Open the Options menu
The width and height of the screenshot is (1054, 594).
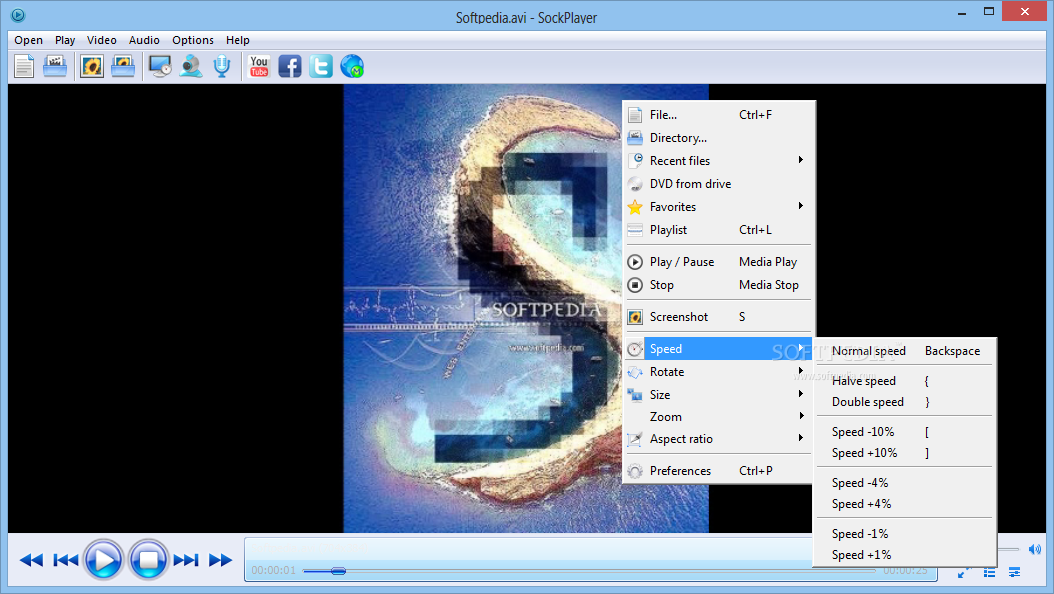coord(193,40)
